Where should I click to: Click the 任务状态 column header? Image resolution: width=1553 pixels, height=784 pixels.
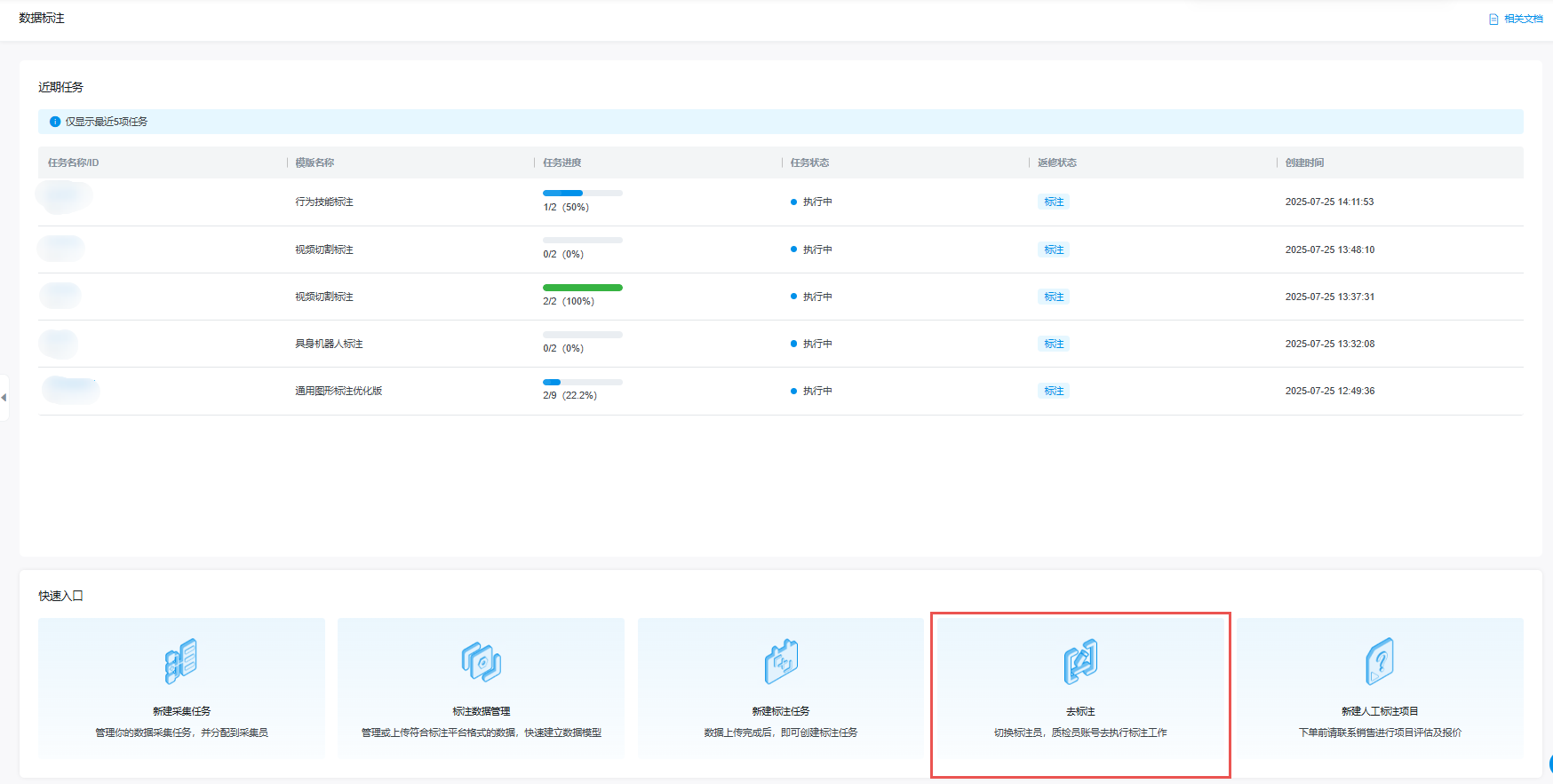(x=809, y=162)
